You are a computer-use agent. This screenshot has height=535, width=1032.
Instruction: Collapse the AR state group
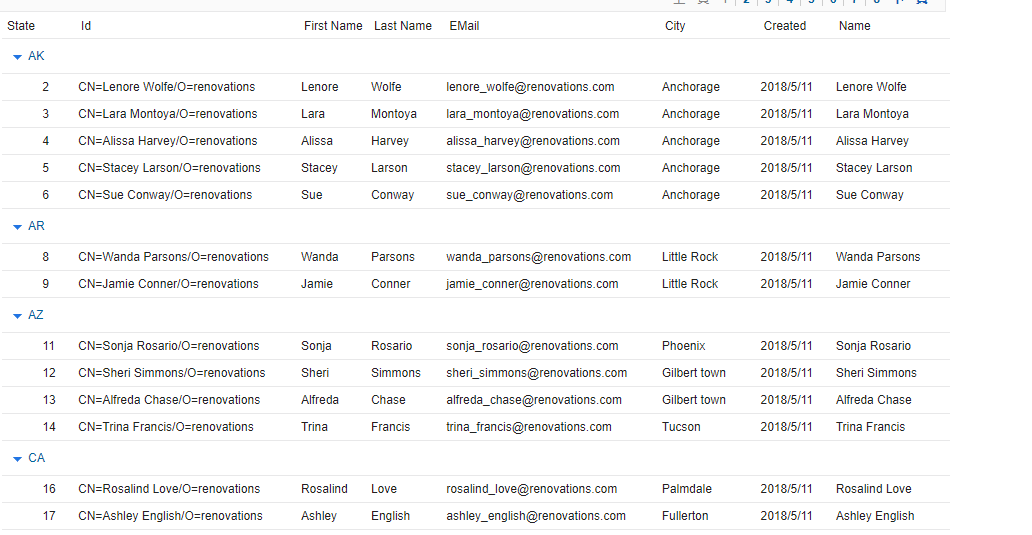(x=17, y=227)
